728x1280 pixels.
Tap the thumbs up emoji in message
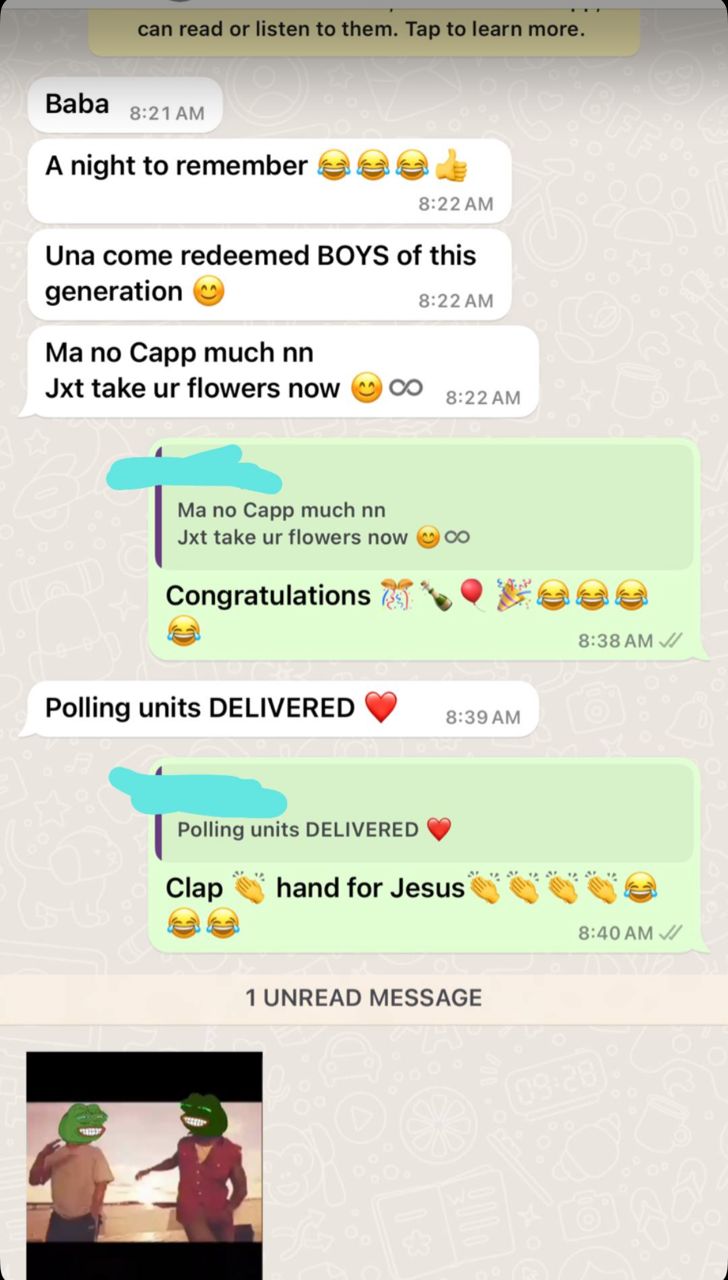pos(451,165)
